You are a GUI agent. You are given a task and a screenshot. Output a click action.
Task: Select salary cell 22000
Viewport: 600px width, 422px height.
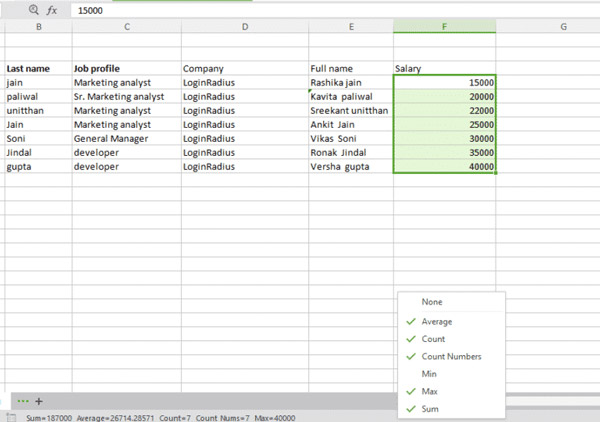point(444,111)
